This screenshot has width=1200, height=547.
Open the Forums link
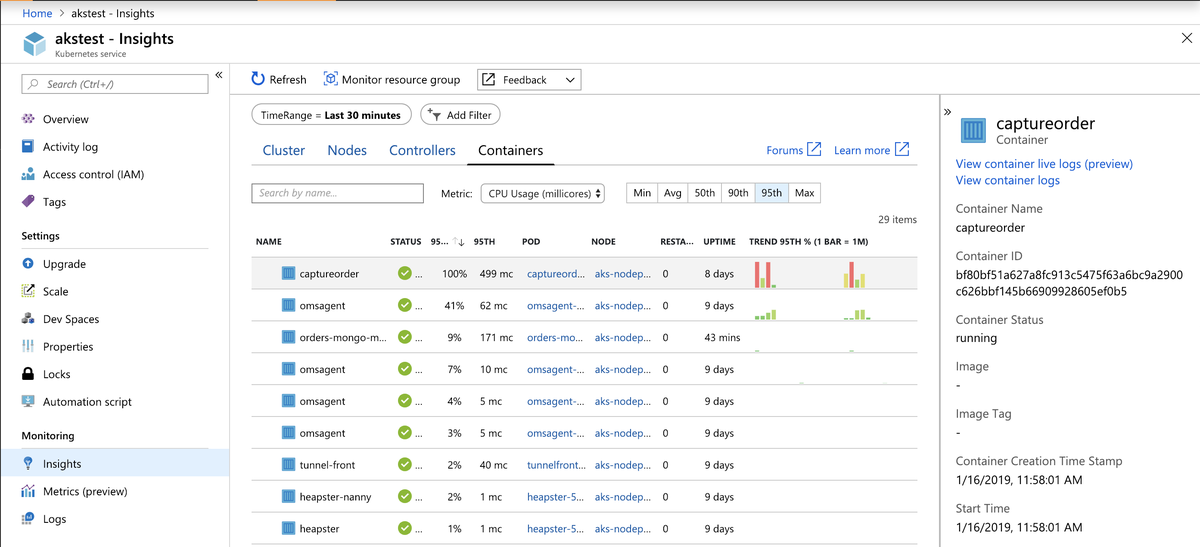tap(794, 150)
